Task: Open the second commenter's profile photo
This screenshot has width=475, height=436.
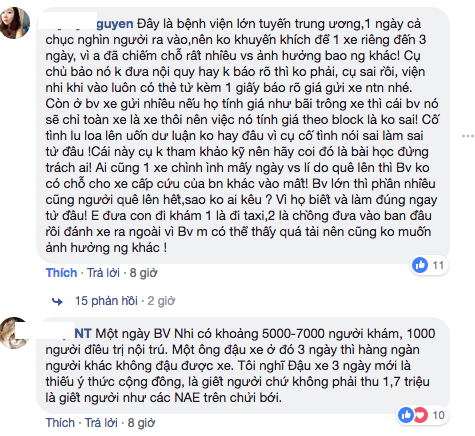Action: point(14,333)
